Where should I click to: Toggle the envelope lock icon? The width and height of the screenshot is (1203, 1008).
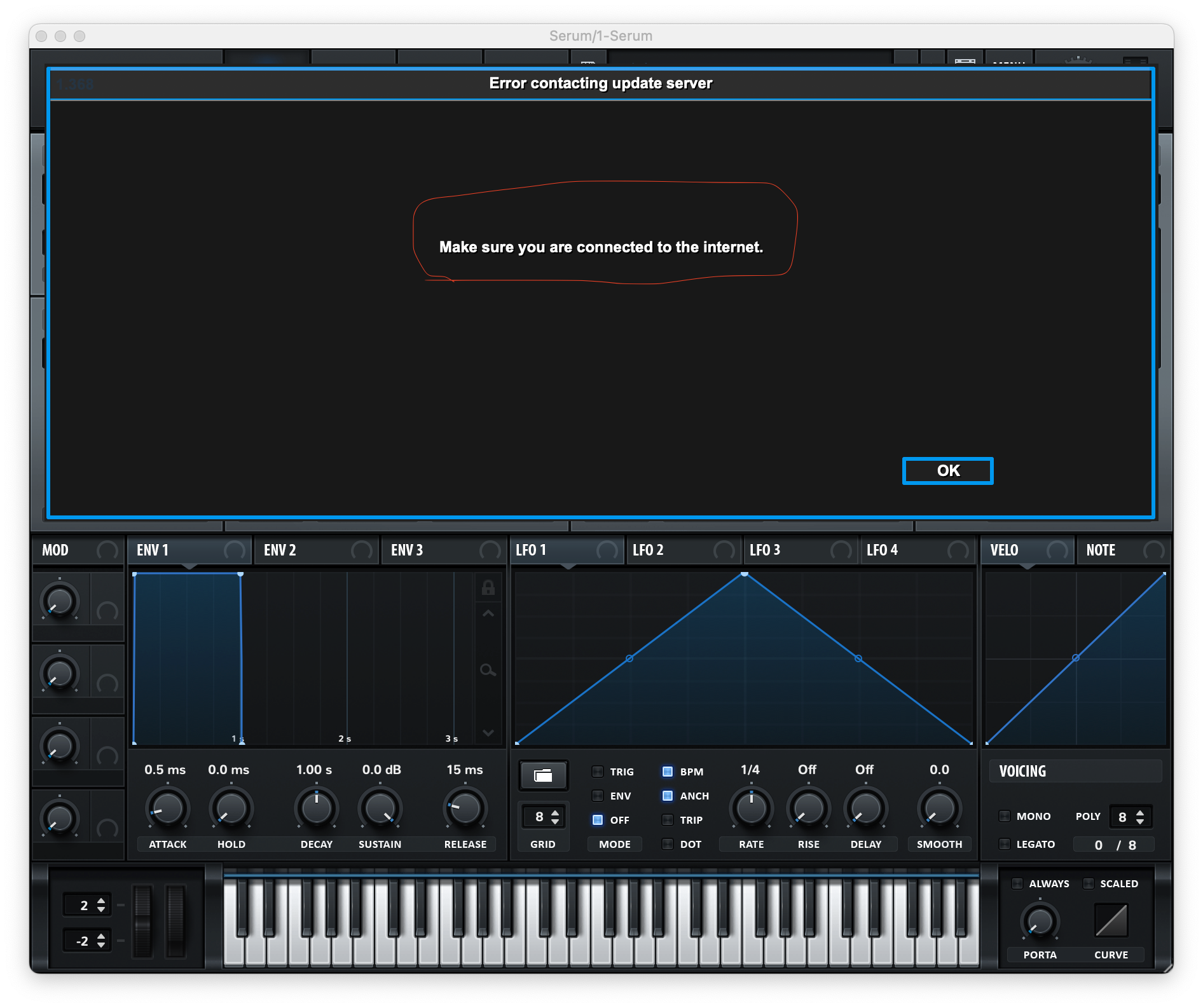point(488,588)
